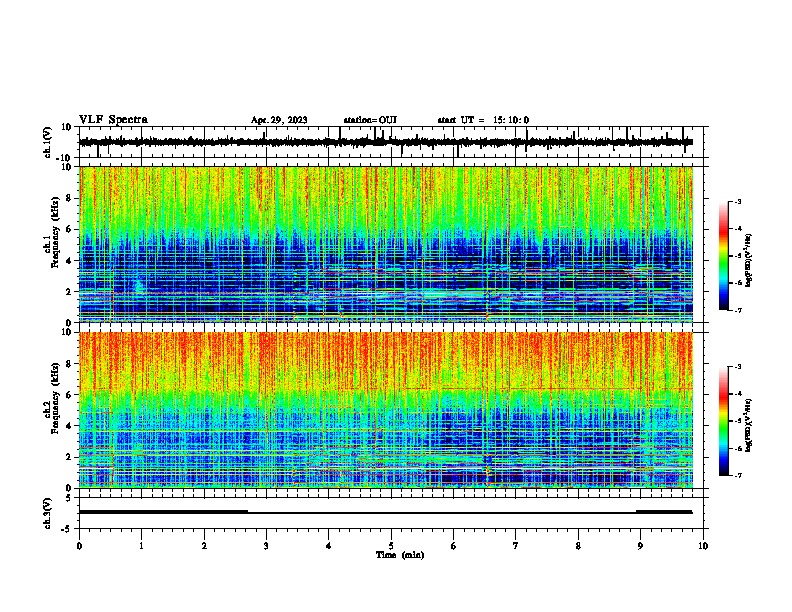The image size is (792, 612).
Task: Click the log(PSD) label beside ch.2 colorbar
Action: [748, 425]
